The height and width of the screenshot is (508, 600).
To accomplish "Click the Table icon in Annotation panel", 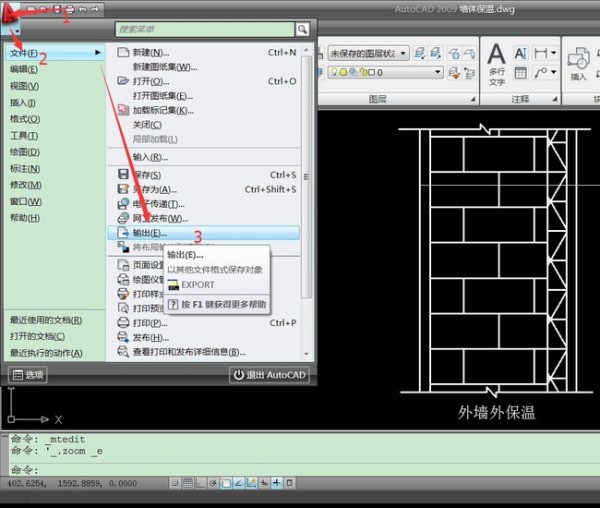I will tap(520, 73).
